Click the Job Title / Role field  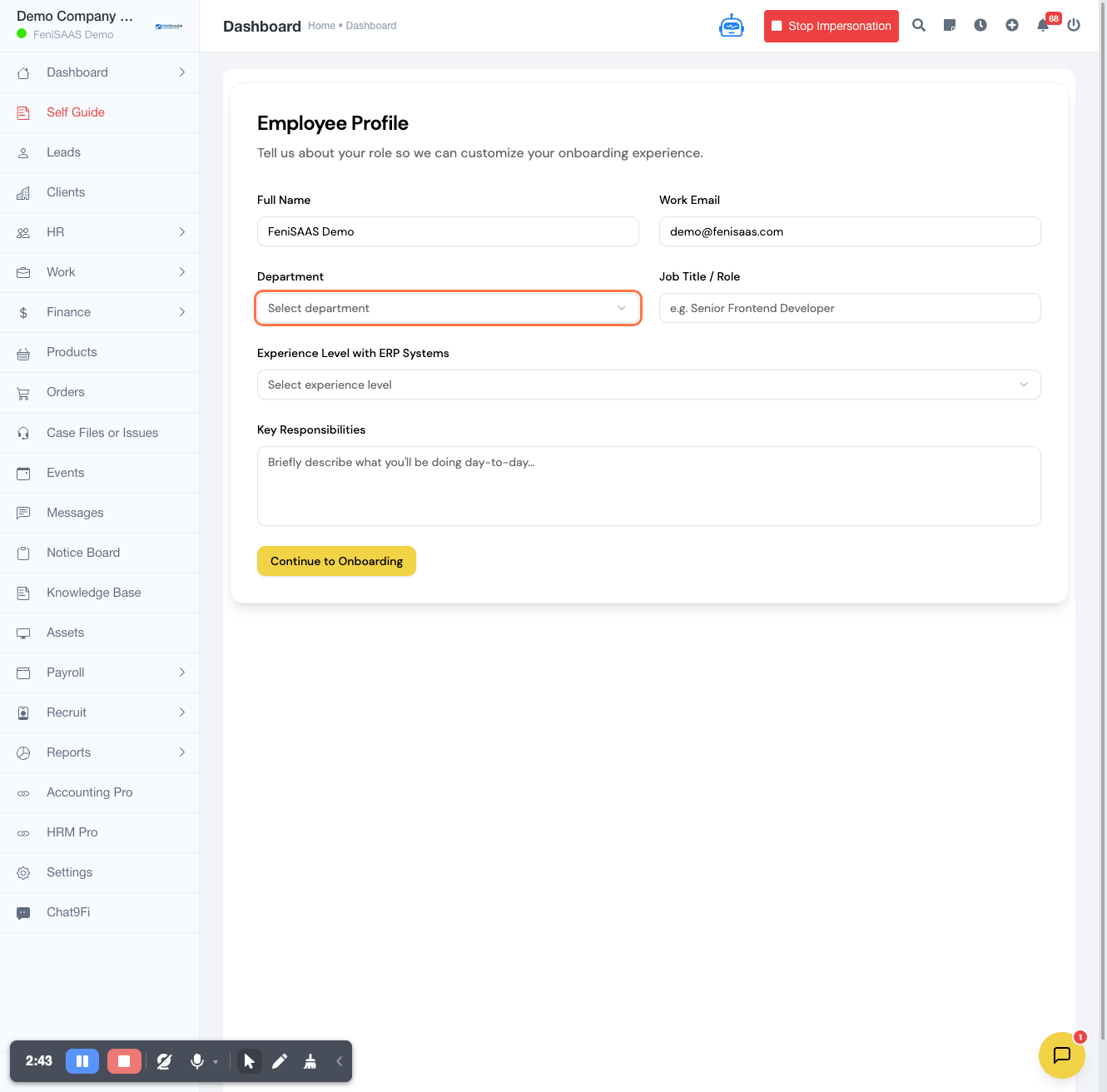pos(849,308)
